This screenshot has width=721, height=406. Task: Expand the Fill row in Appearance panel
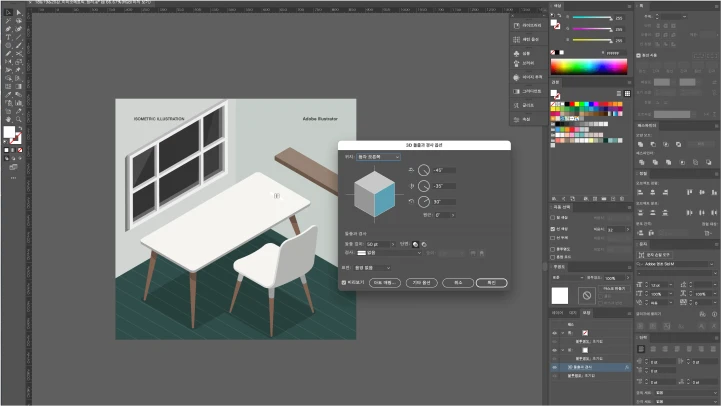click(562, 350)
